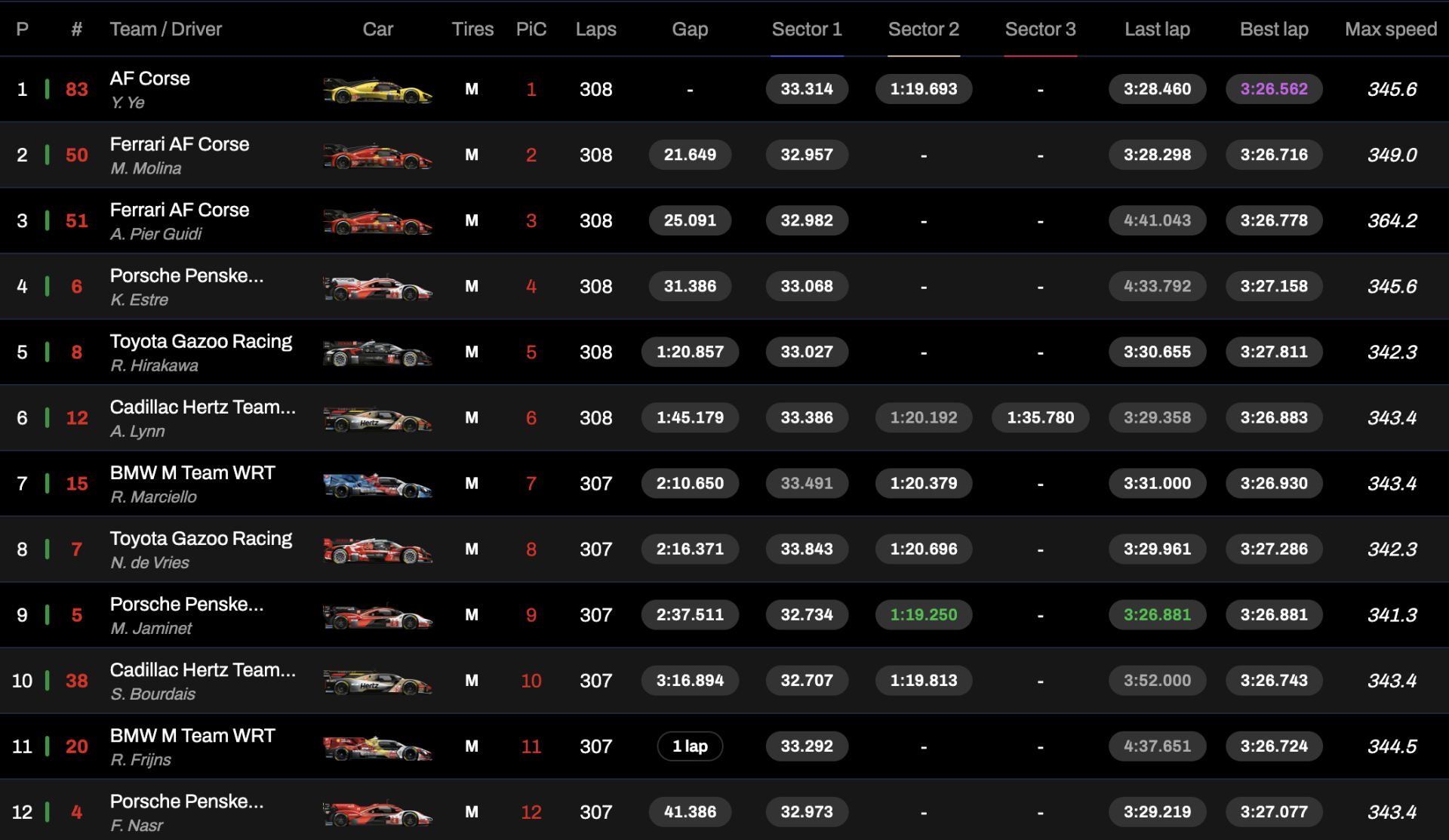Sort by the Best lap column header
Viewport: 1449px width, 840px height.
click(x=1274, y=29)
